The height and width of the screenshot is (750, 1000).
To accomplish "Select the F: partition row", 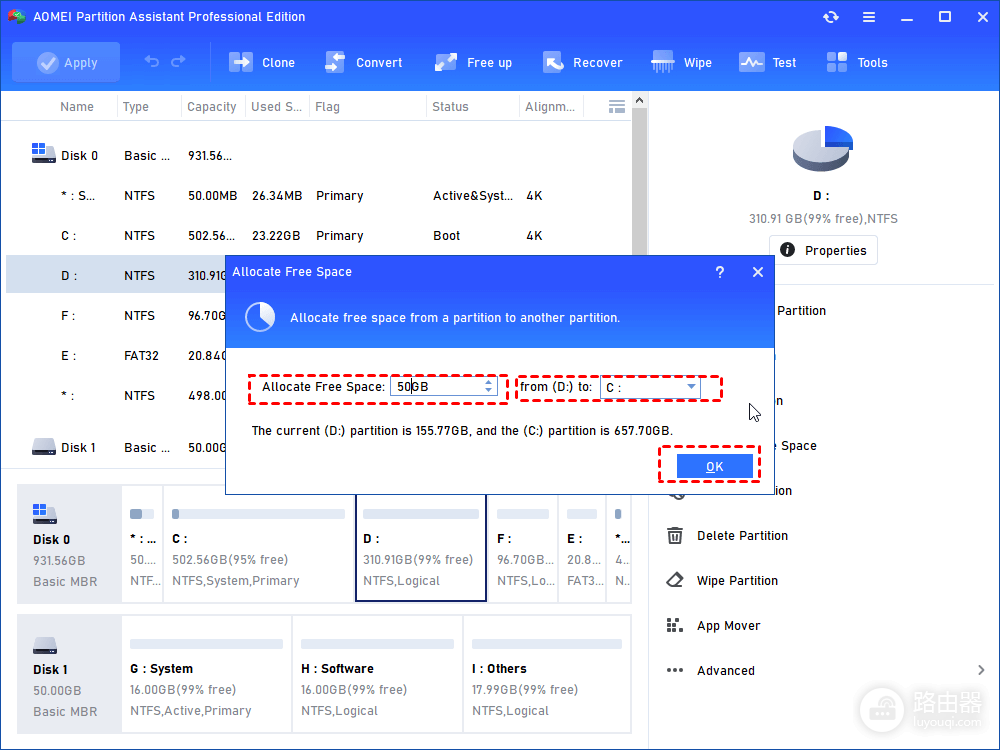I will pyautogui.click(x=116, y=316).
